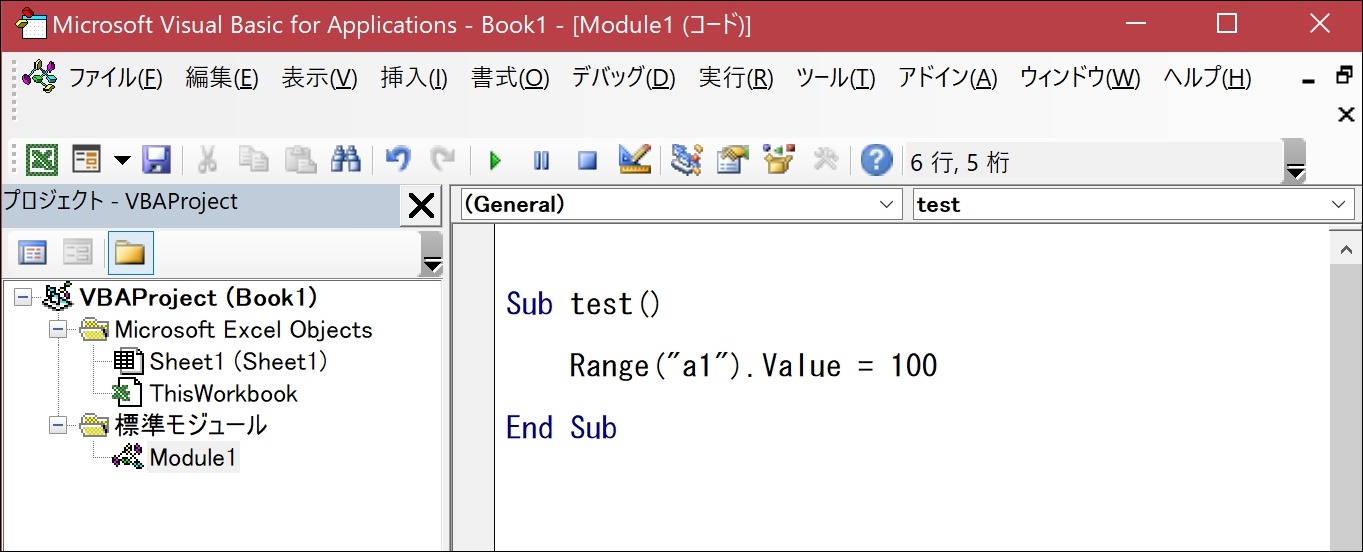Select Module1 in the project tree
The image size is (1363, 552).
pos(193,458)
